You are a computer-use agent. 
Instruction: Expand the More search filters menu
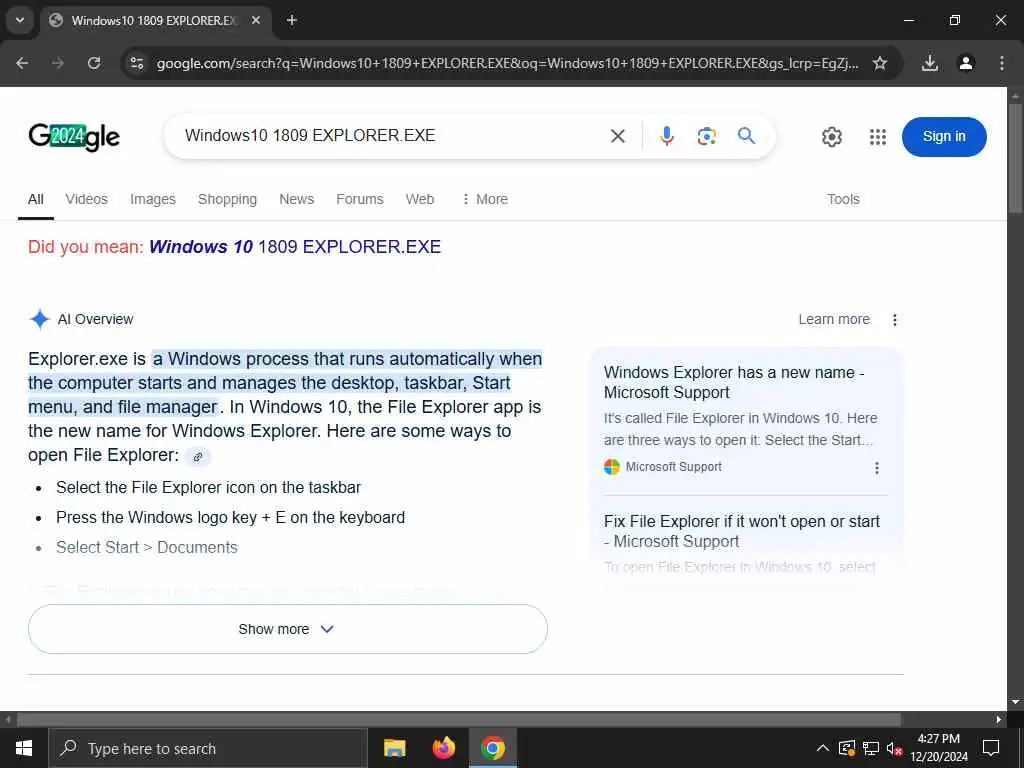[x=485, y=199]
